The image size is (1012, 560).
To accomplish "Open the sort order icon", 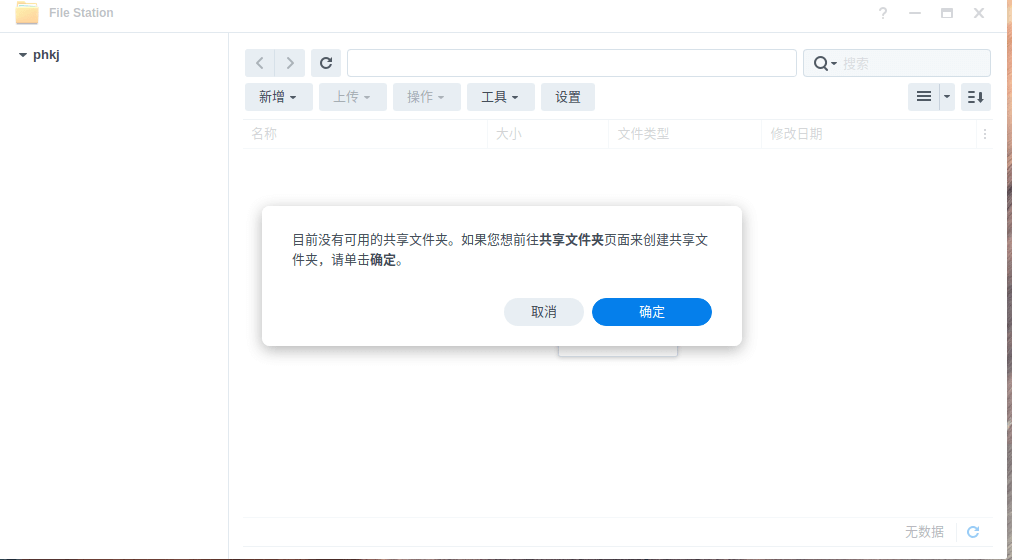I will [976, 97].
